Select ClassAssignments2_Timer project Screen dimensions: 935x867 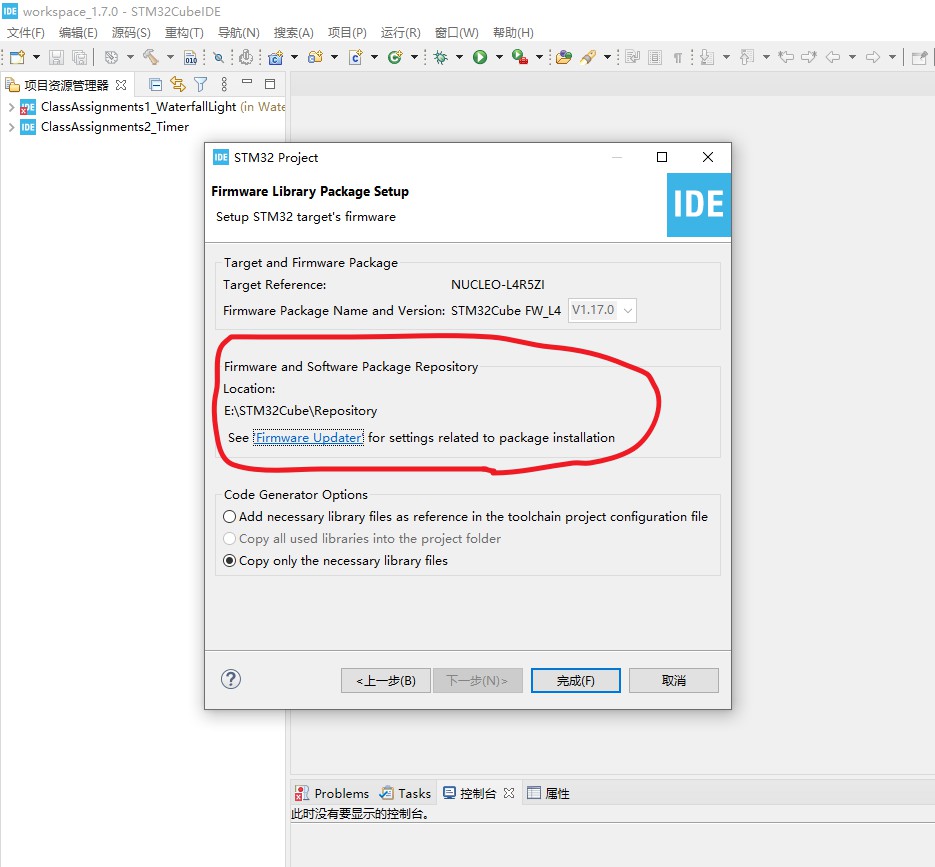click(114, 127)
